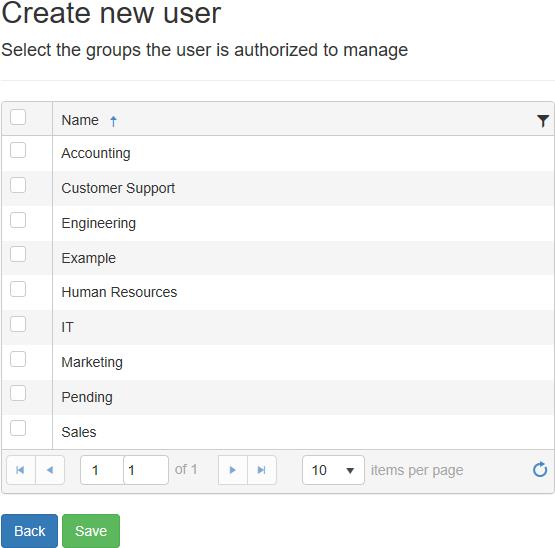
Task: Go to the previous page
Action: pos(50,470)
